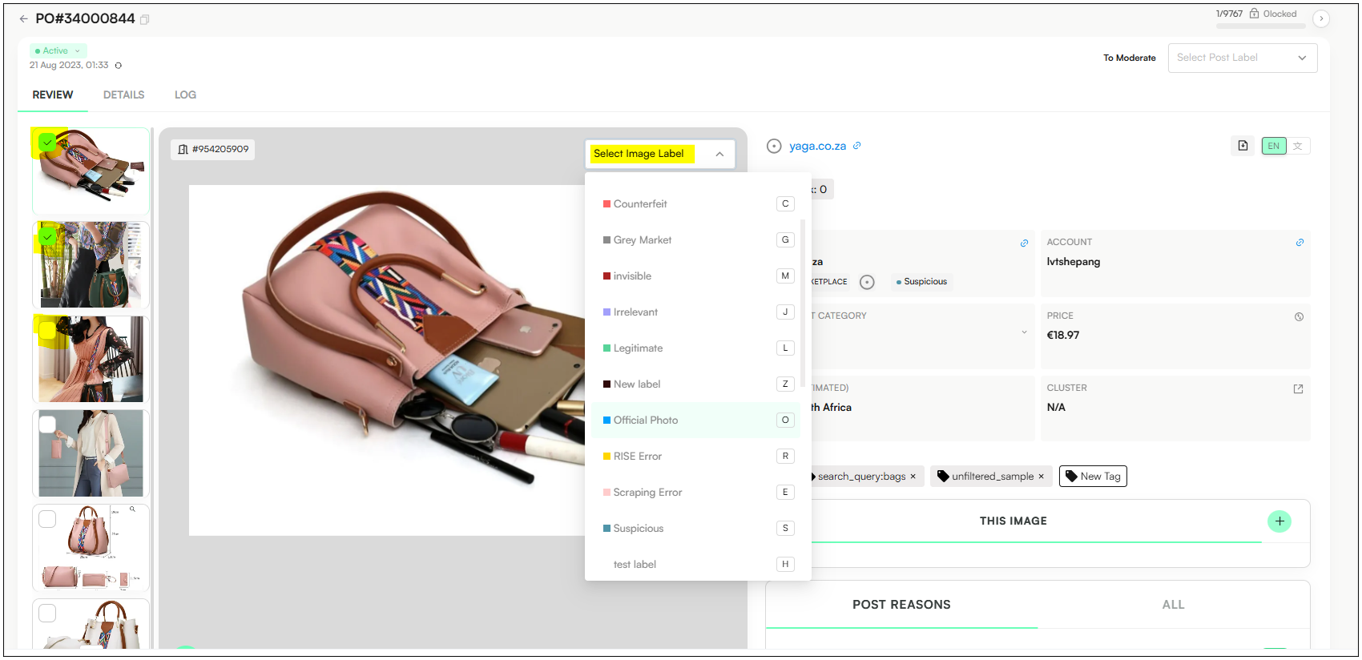Remove the unfiltered_sample tag
This screenshot has height=660, width=1362.
pyautogui.click(x=1041, y=477)
